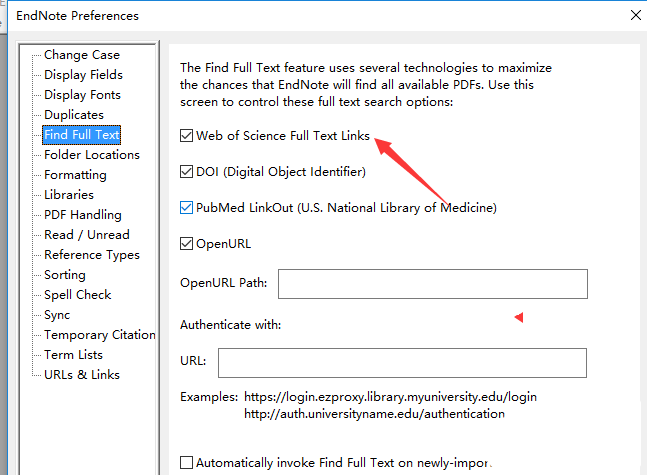Select the Duplicates preferences item
Screen dimensions: 647x475
pos(73,115)
